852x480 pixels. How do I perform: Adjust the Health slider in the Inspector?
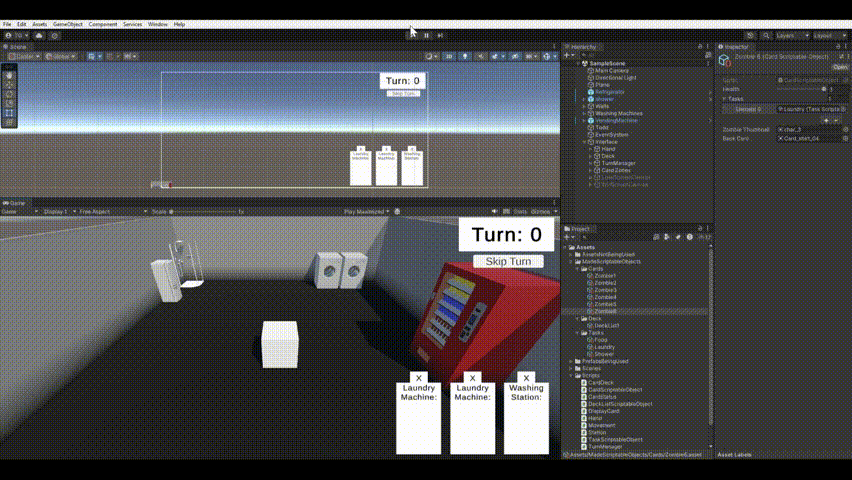click(x=801, y=89)
